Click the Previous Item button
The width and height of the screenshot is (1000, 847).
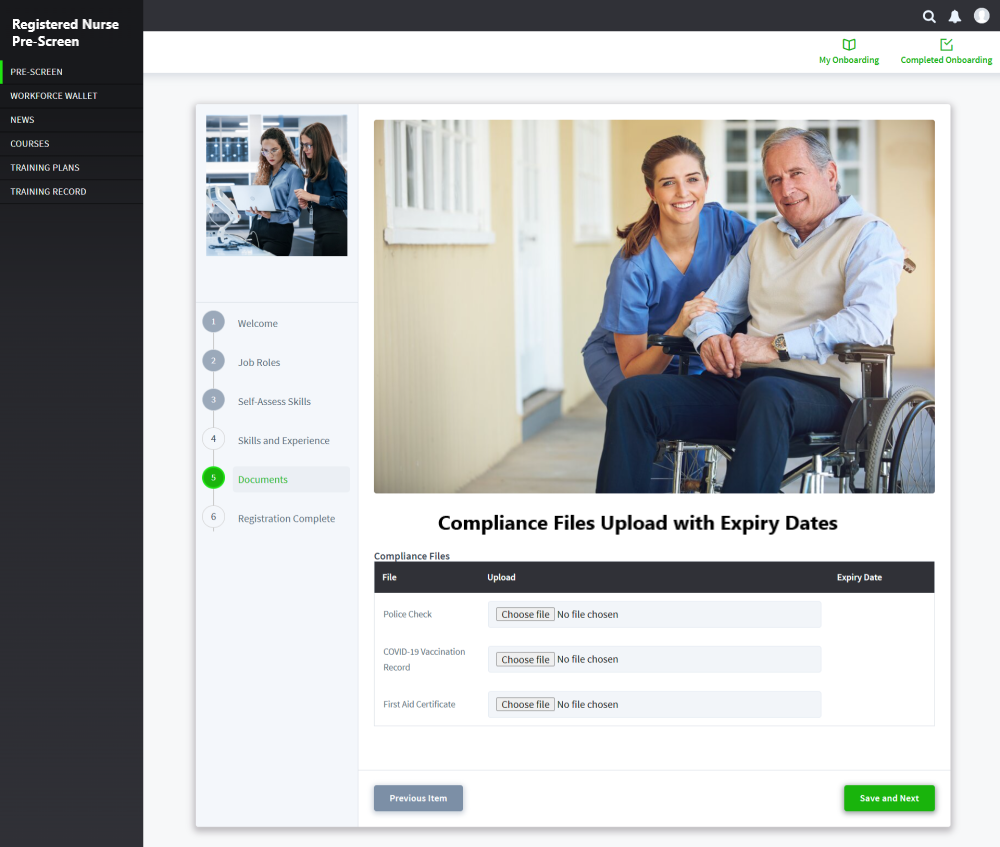tap(418, 798)
